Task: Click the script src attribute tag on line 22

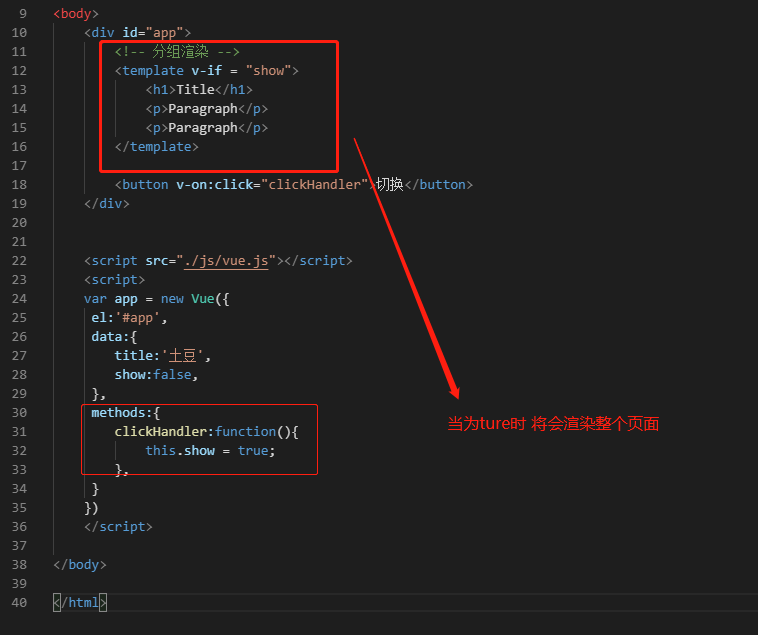Action: click(219, 261)
